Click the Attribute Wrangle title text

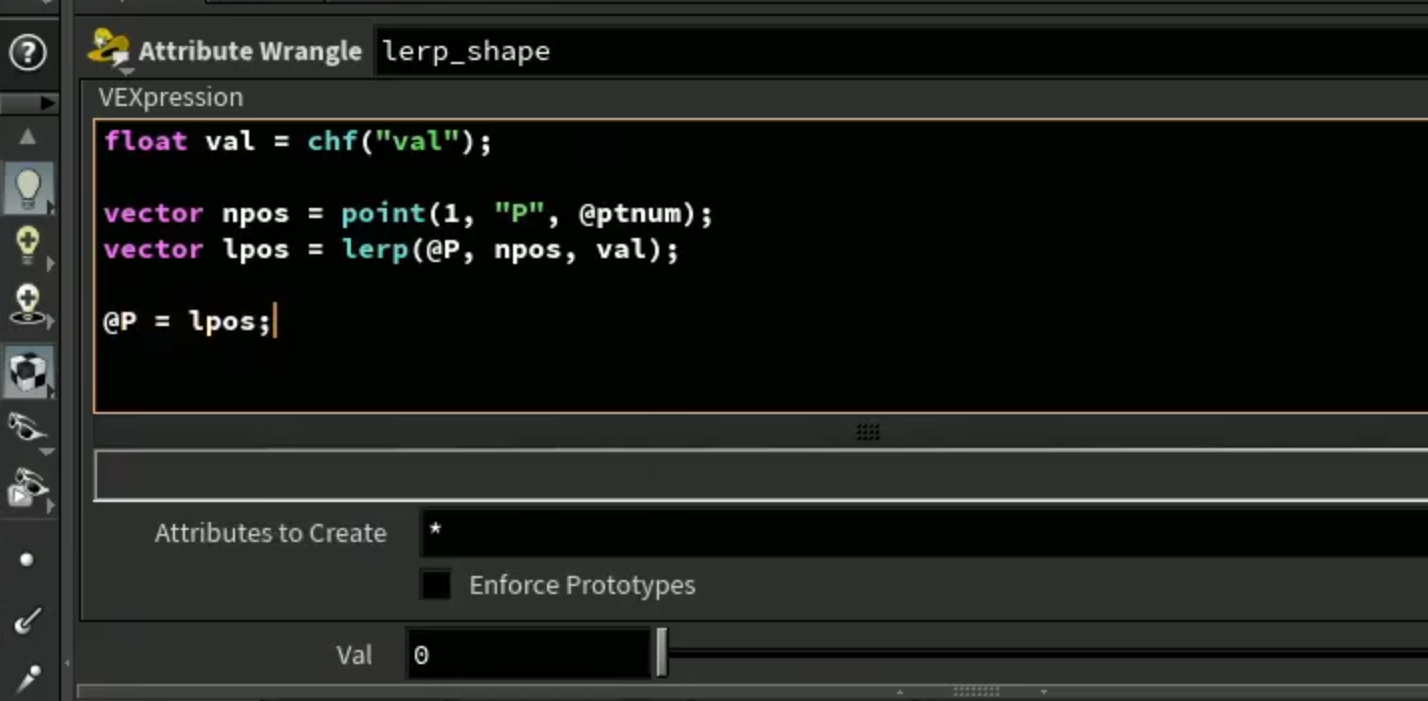click(250, 52)
